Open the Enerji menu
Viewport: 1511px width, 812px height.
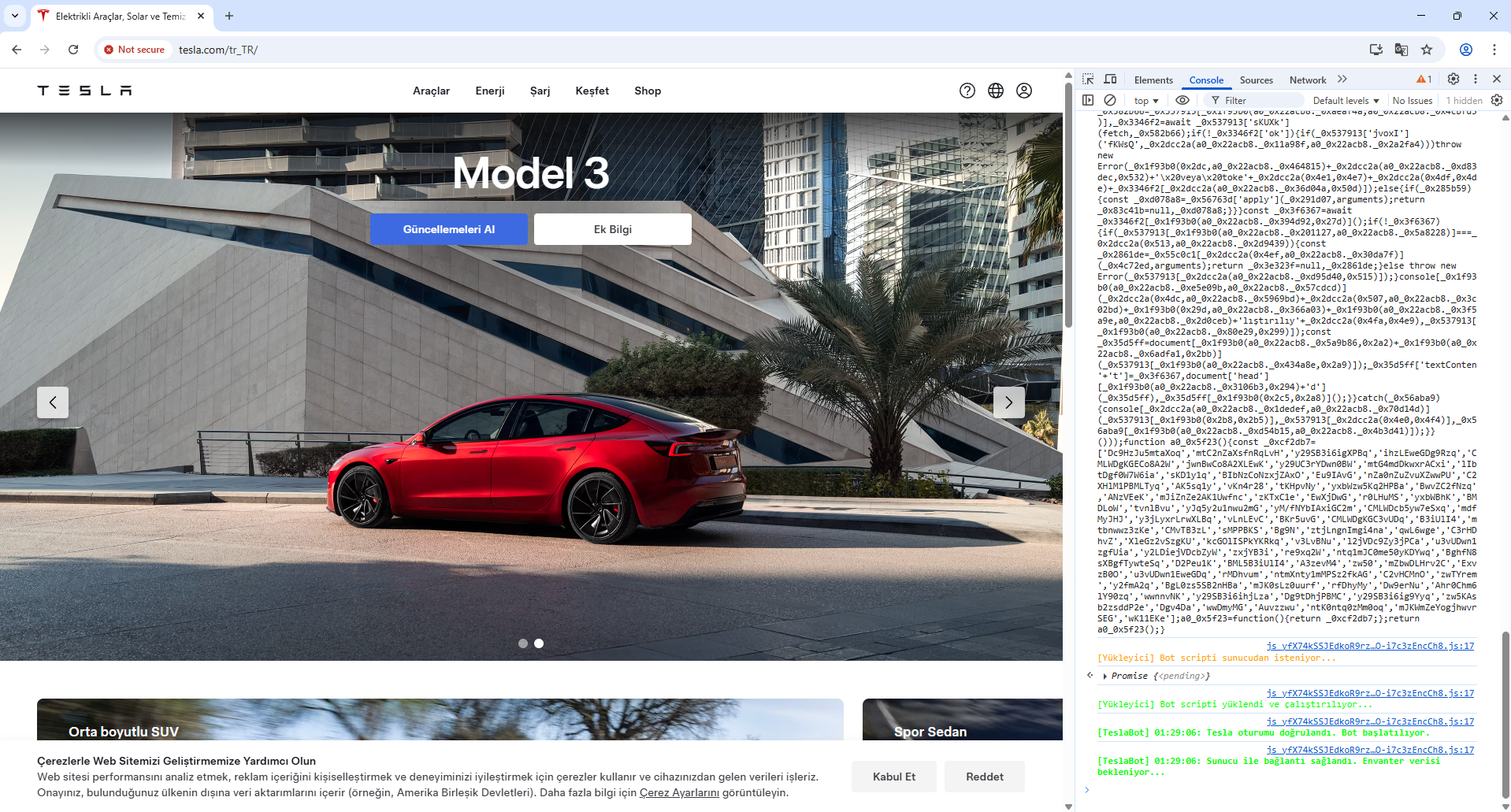490,91
